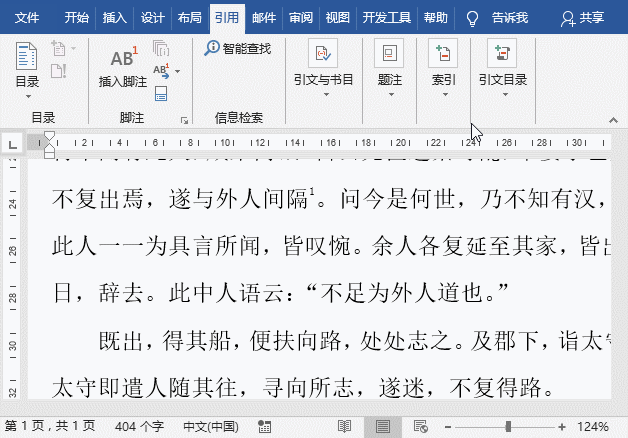The image size is (628, 438).
Task: Click the 124% zoom level
Action: (x=593, y=427)
